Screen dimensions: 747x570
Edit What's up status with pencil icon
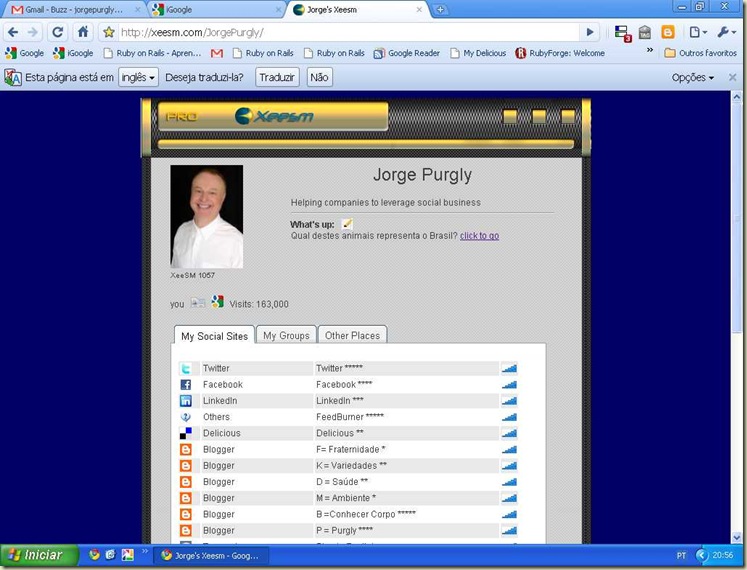point(347,224)
